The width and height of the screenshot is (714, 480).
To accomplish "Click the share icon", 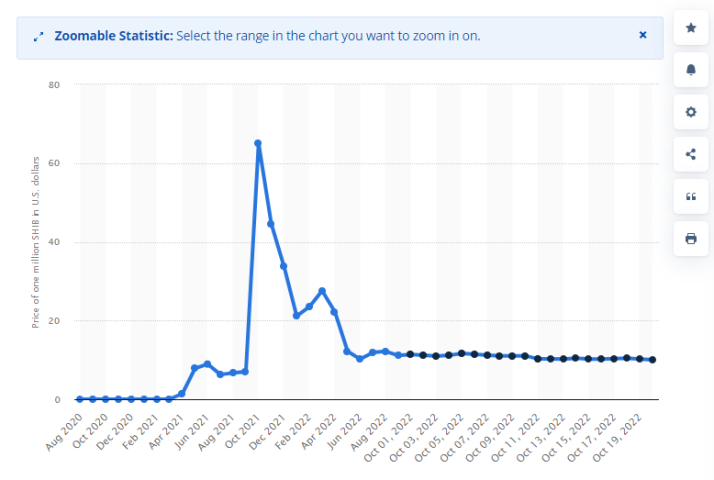I will point(690,154).
